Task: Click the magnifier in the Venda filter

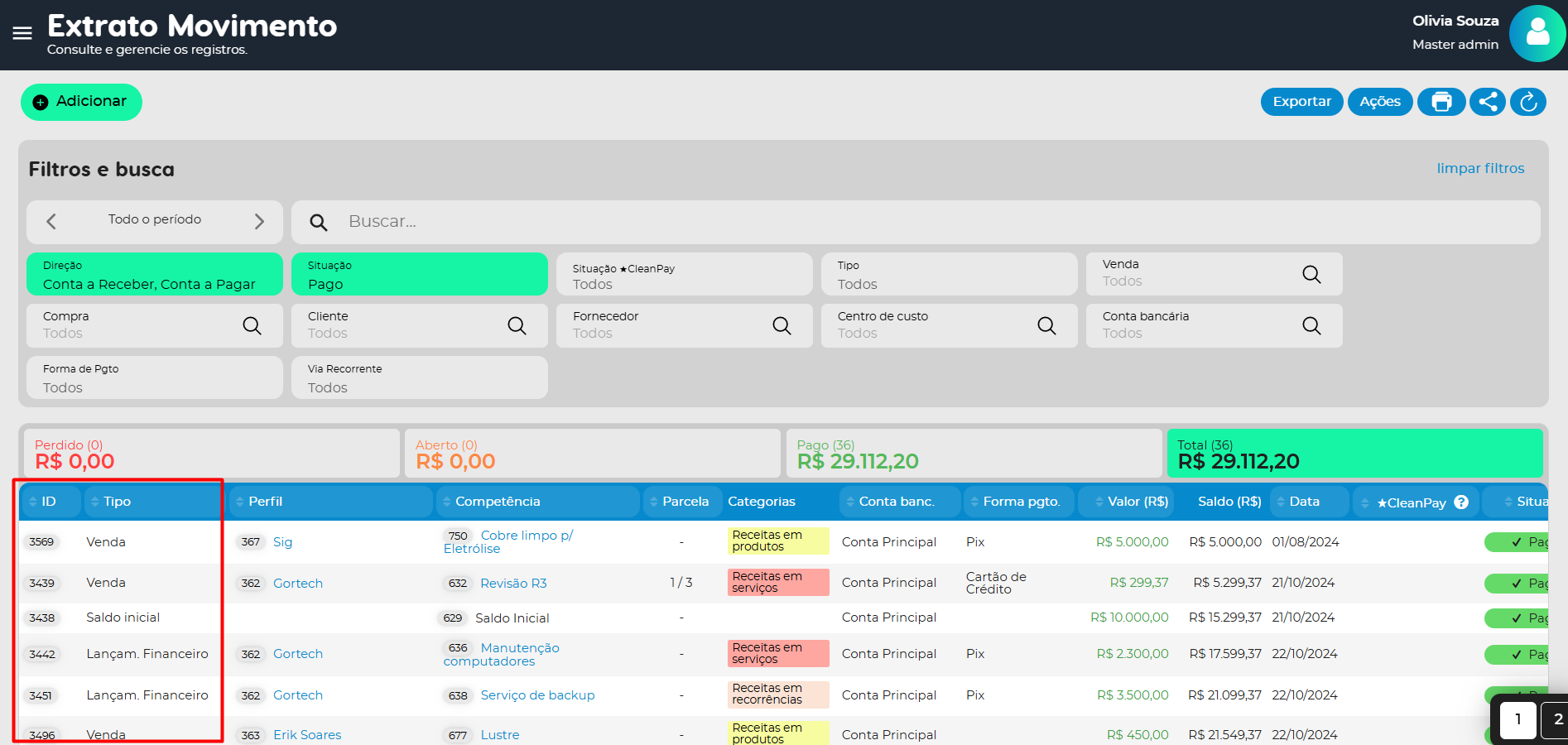Action: [1311, 274]
